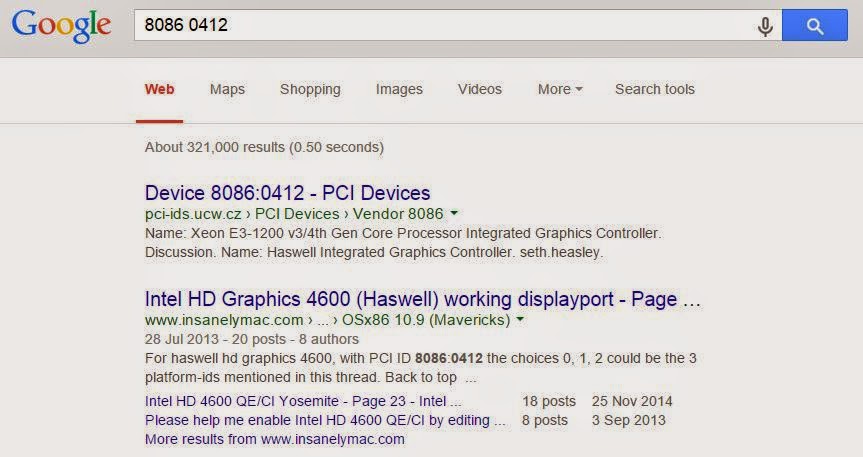
Task: Click the result count text About 321,000 results
Action: pos(264,148)
